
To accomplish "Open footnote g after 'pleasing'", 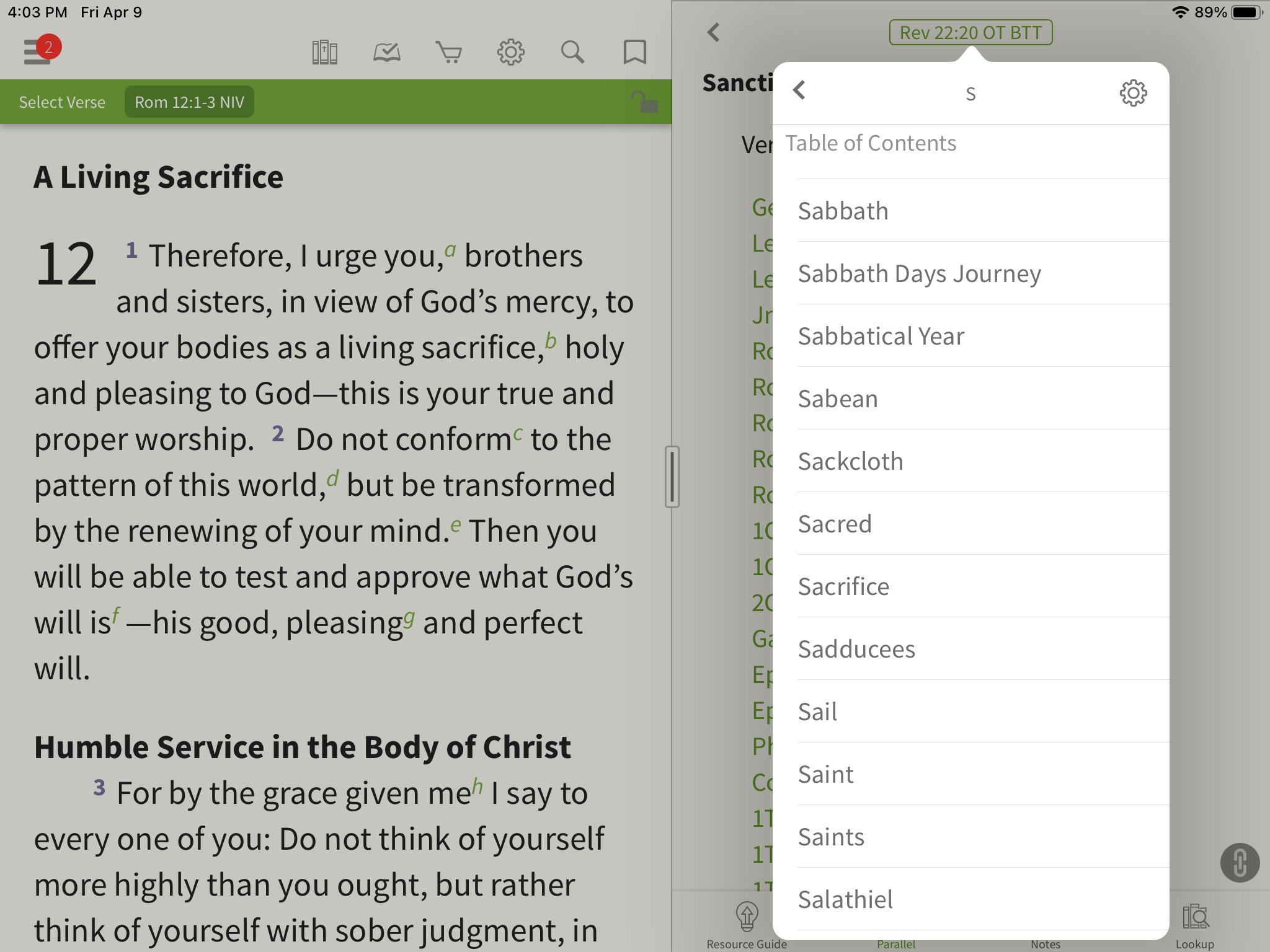I will [x=409, y=618].
